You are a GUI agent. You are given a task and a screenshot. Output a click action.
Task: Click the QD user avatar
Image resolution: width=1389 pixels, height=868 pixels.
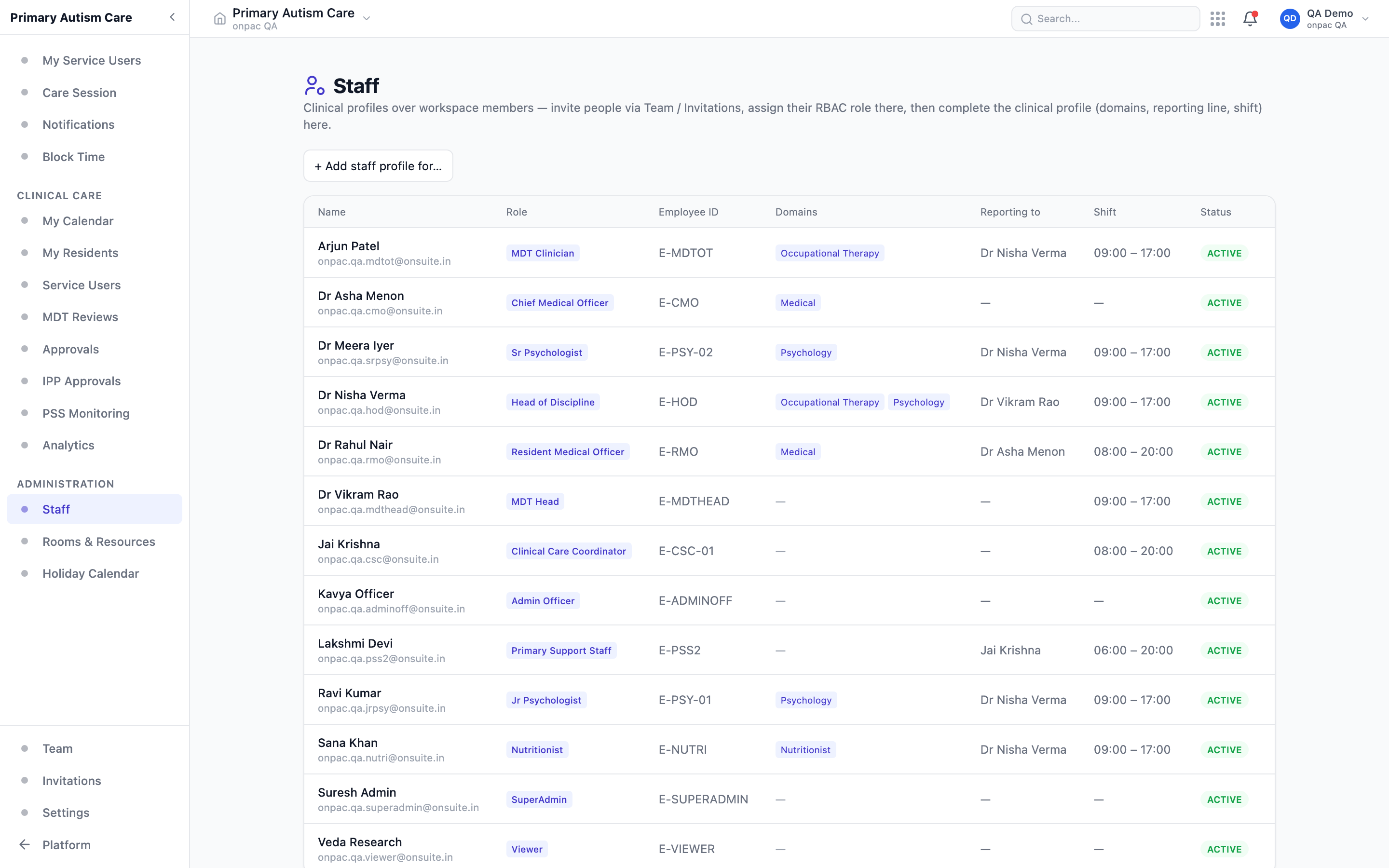[1290, 18]
